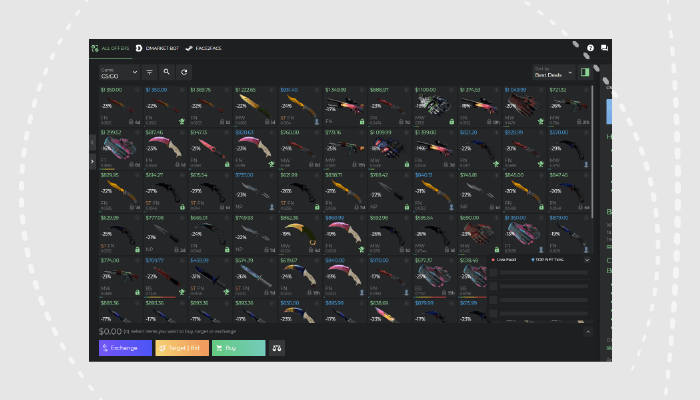Screen dimensions: 700x400
Task: Select the $570.00 dark karambit card
Action: [x=569, y=149]
